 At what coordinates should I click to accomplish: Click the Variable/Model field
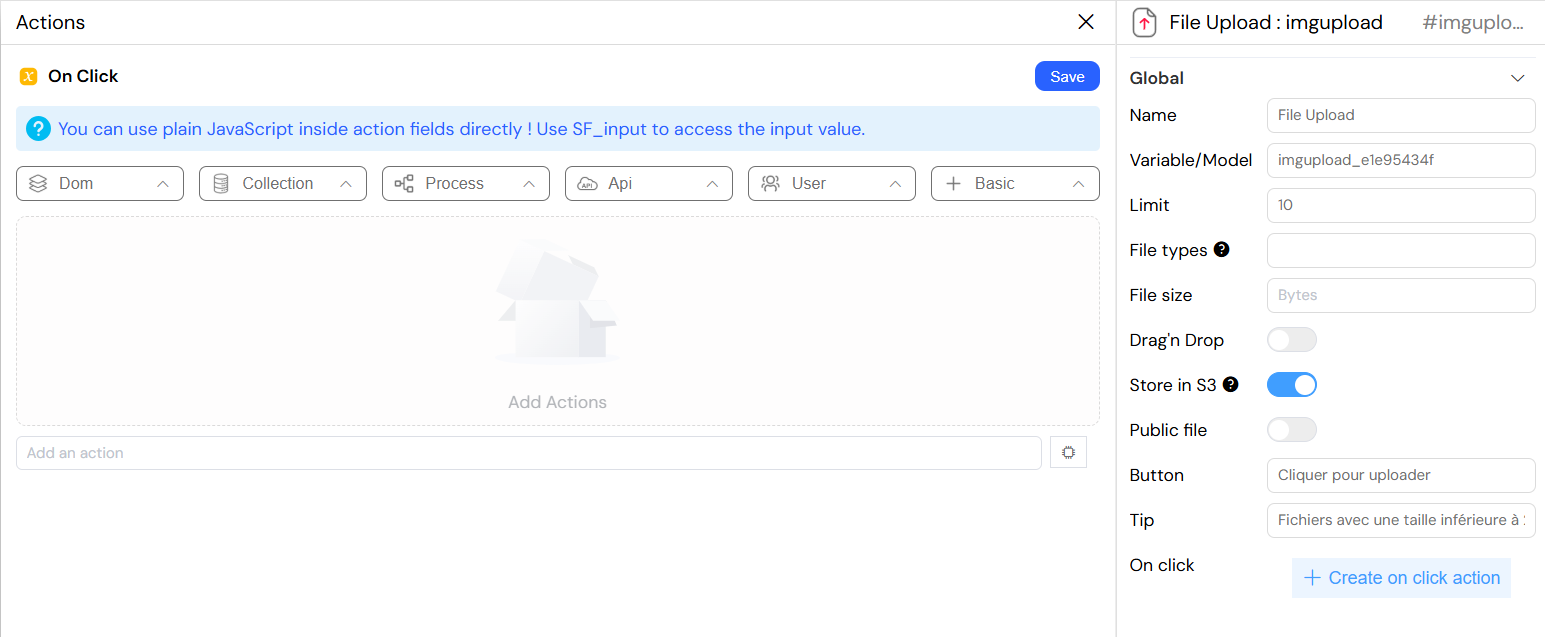pyautogui.click(x=1401, y=160)
